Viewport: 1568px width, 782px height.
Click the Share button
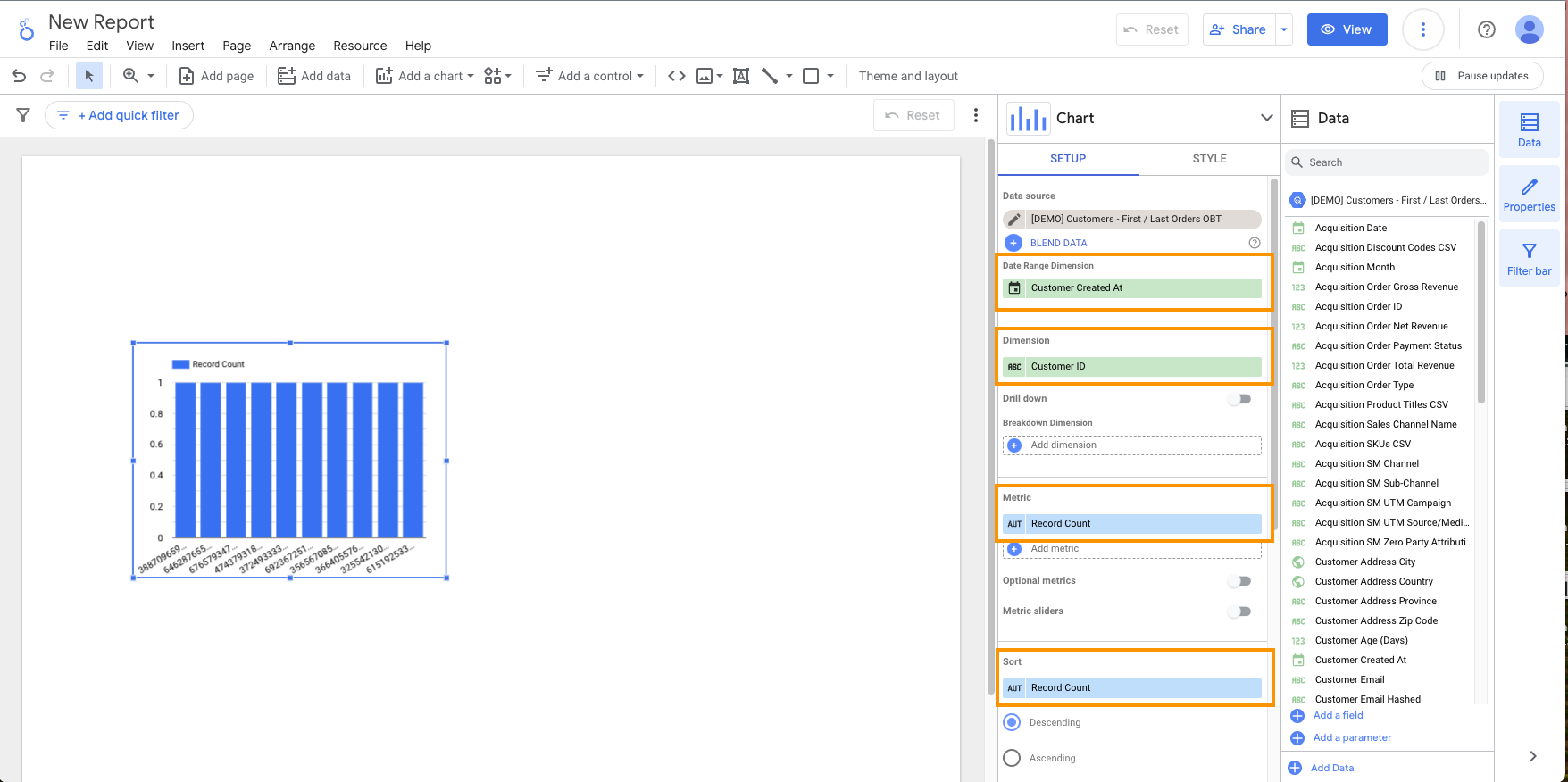(1239, 29)
